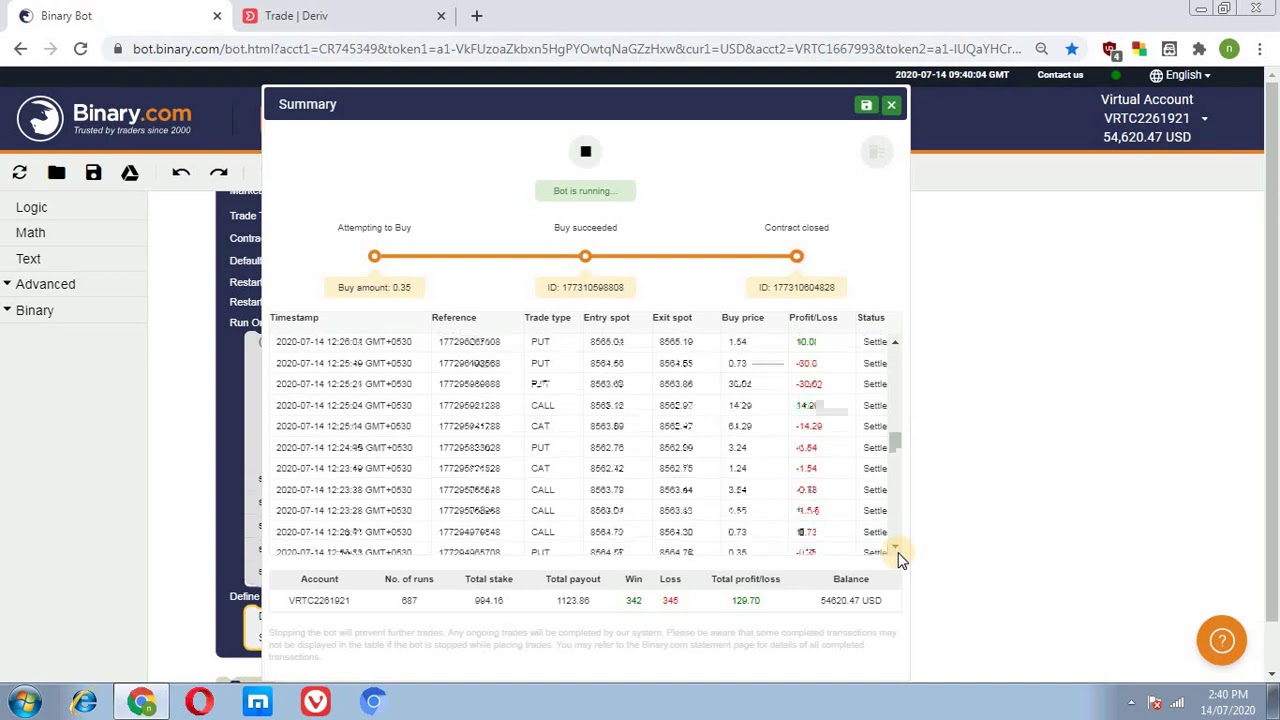Open the English language dropdown

point(1180,75)
